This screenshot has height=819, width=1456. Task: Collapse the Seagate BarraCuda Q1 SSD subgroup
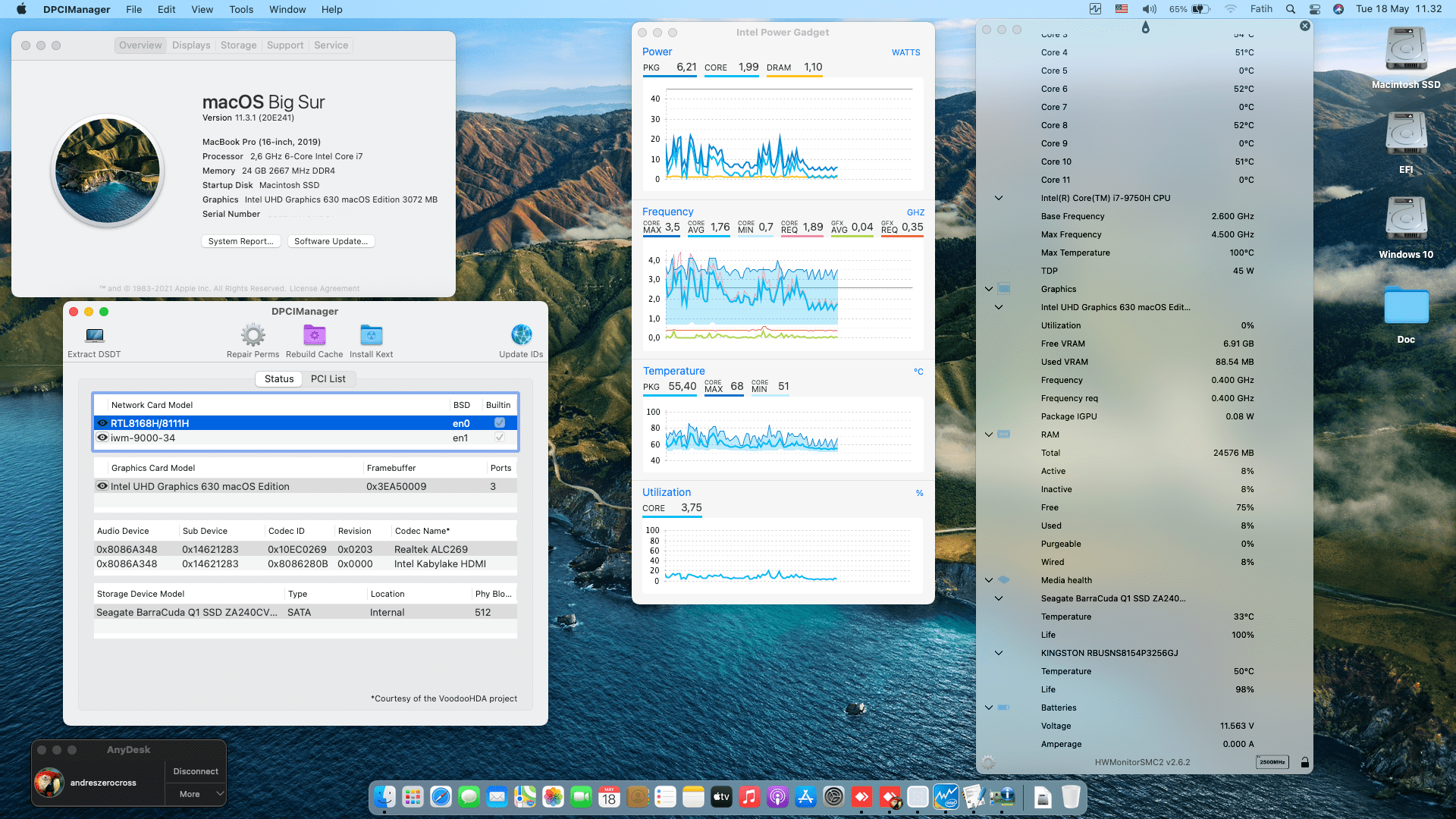[x=999, y=598]
